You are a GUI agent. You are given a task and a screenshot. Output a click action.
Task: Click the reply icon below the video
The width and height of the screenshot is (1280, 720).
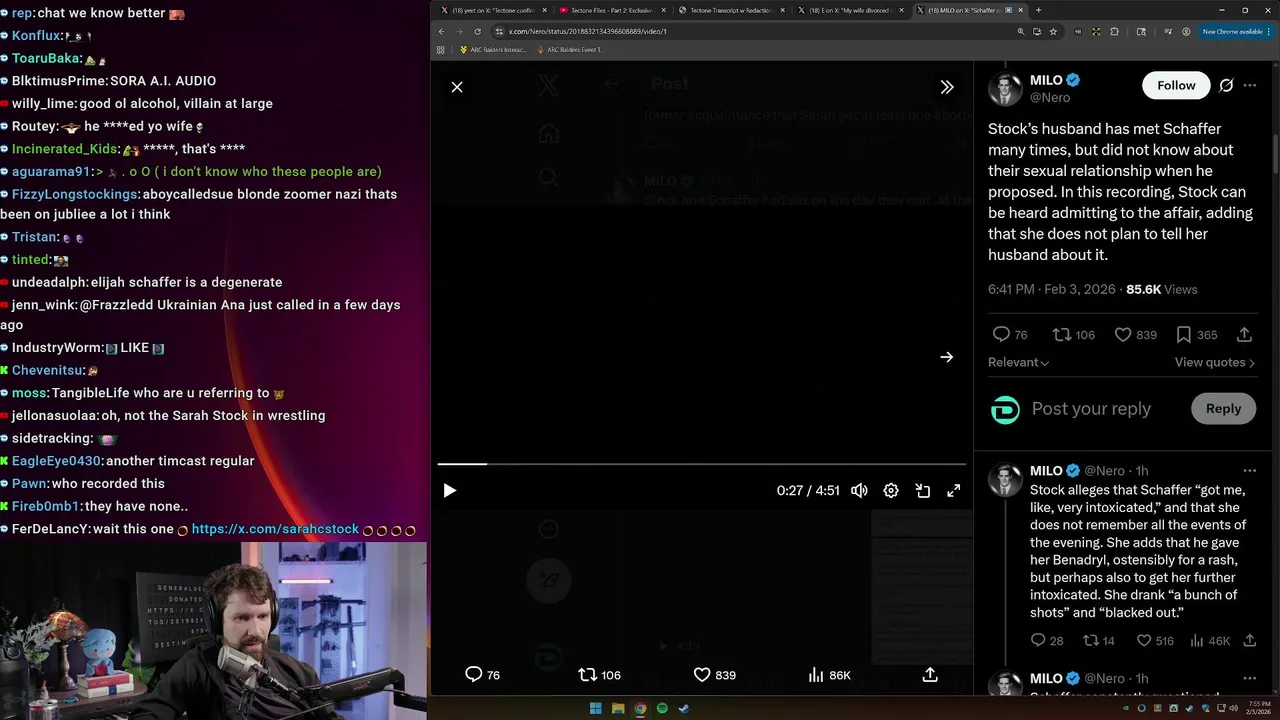[x=474, y=675]
